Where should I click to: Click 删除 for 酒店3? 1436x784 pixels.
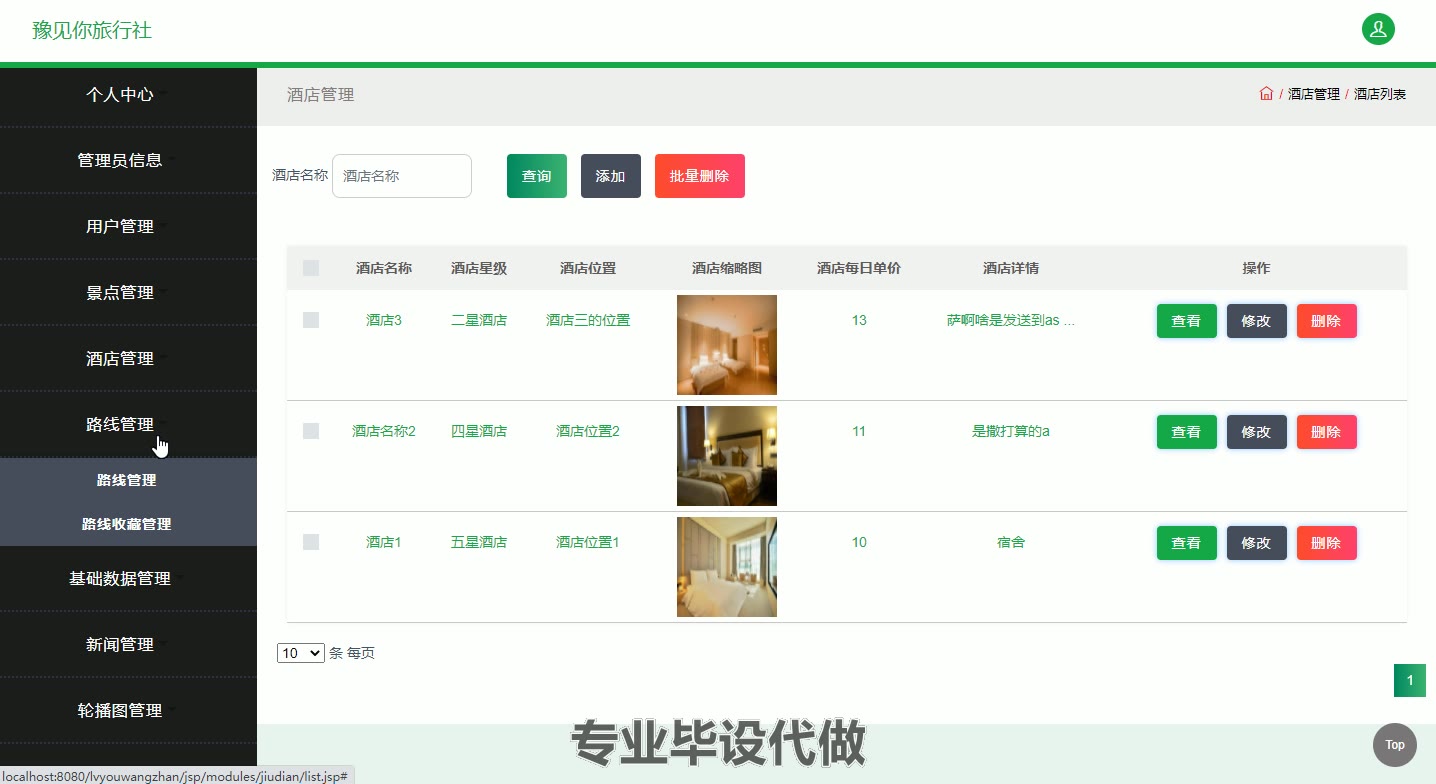click(1327, 321)
